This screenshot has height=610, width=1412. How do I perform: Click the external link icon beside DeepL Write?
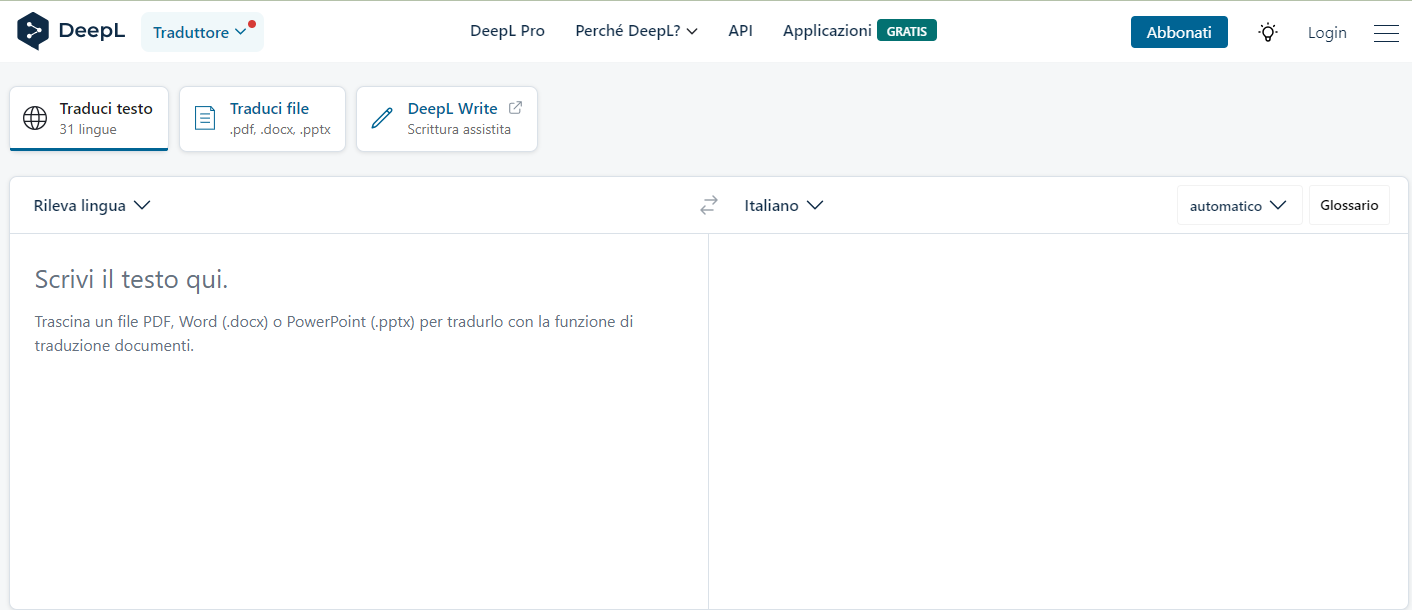[516, 108]
